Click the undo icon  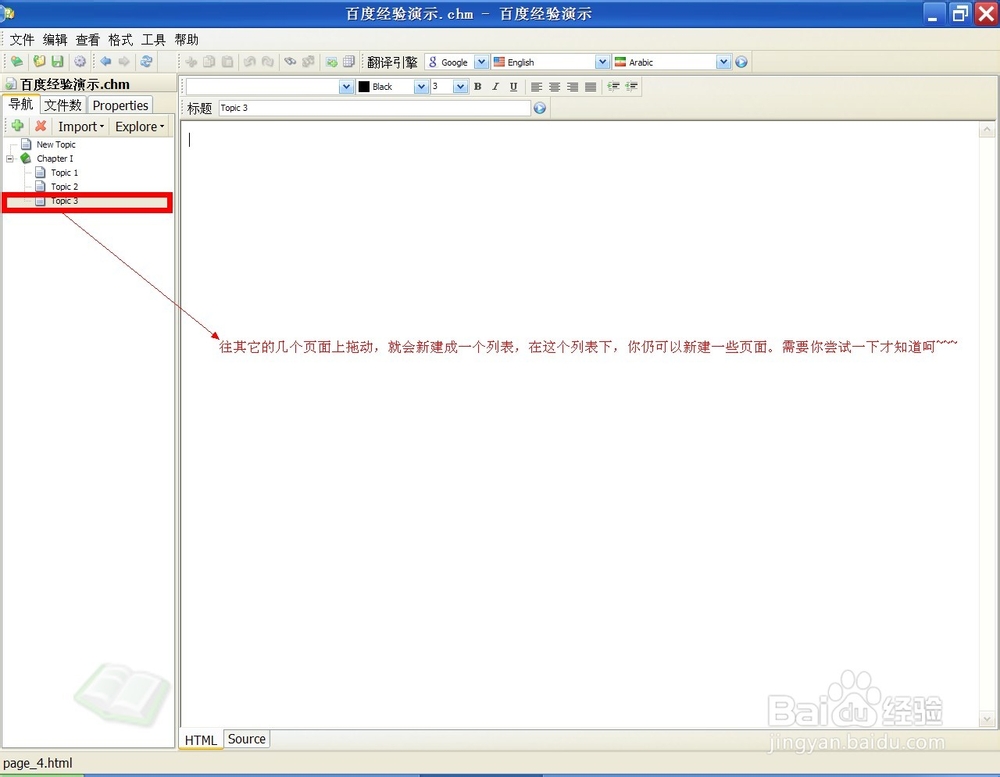249,62
